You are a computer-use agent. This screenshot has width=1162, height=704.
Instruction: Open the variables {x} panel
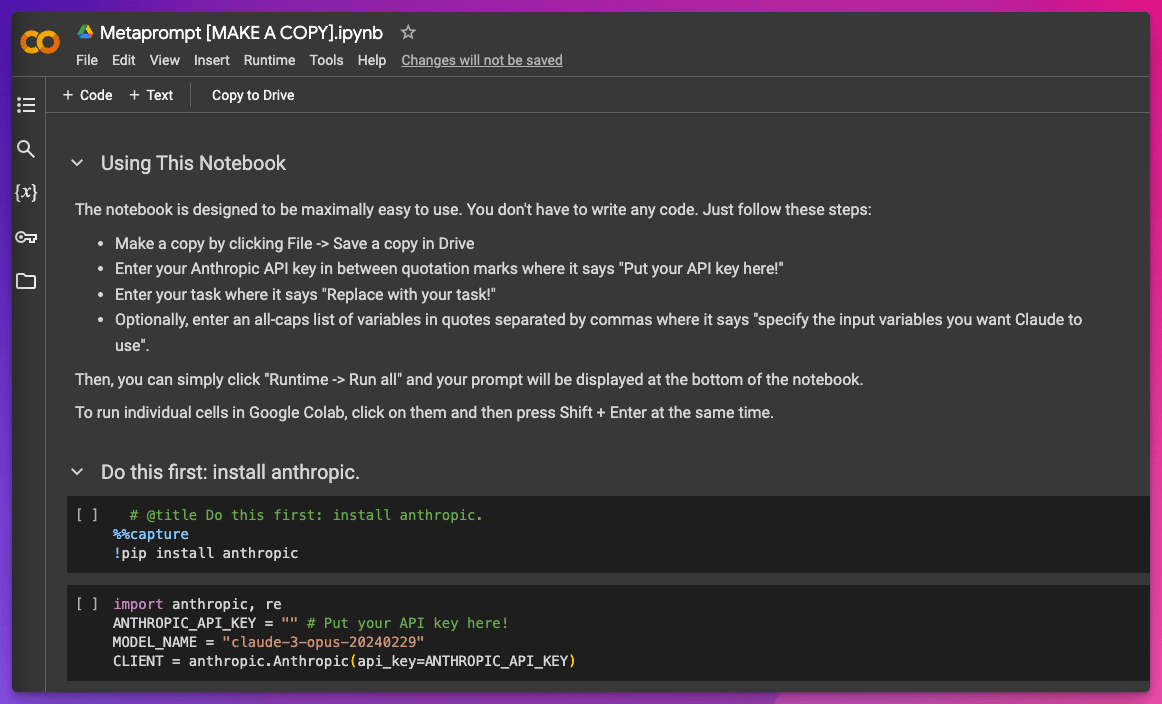pyautogui.click(x=26, y=193)
